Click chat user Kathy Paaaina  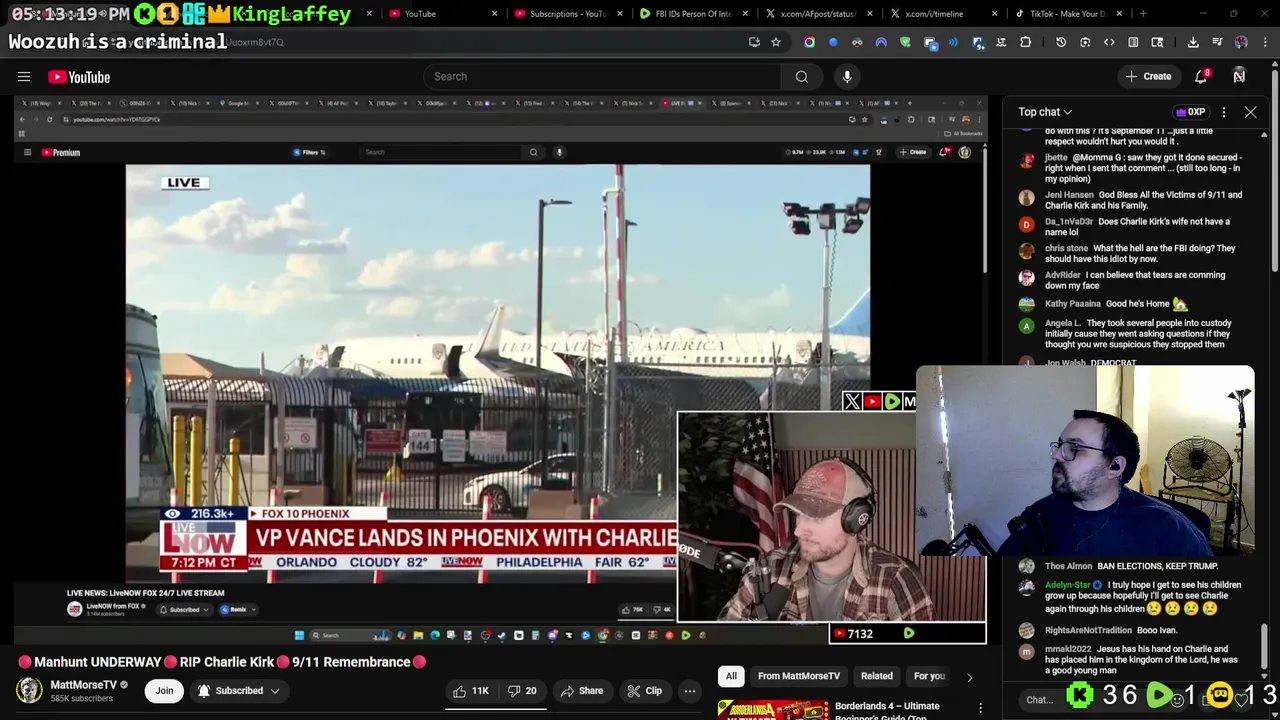pyautogui.click(x=1073, y=304)
